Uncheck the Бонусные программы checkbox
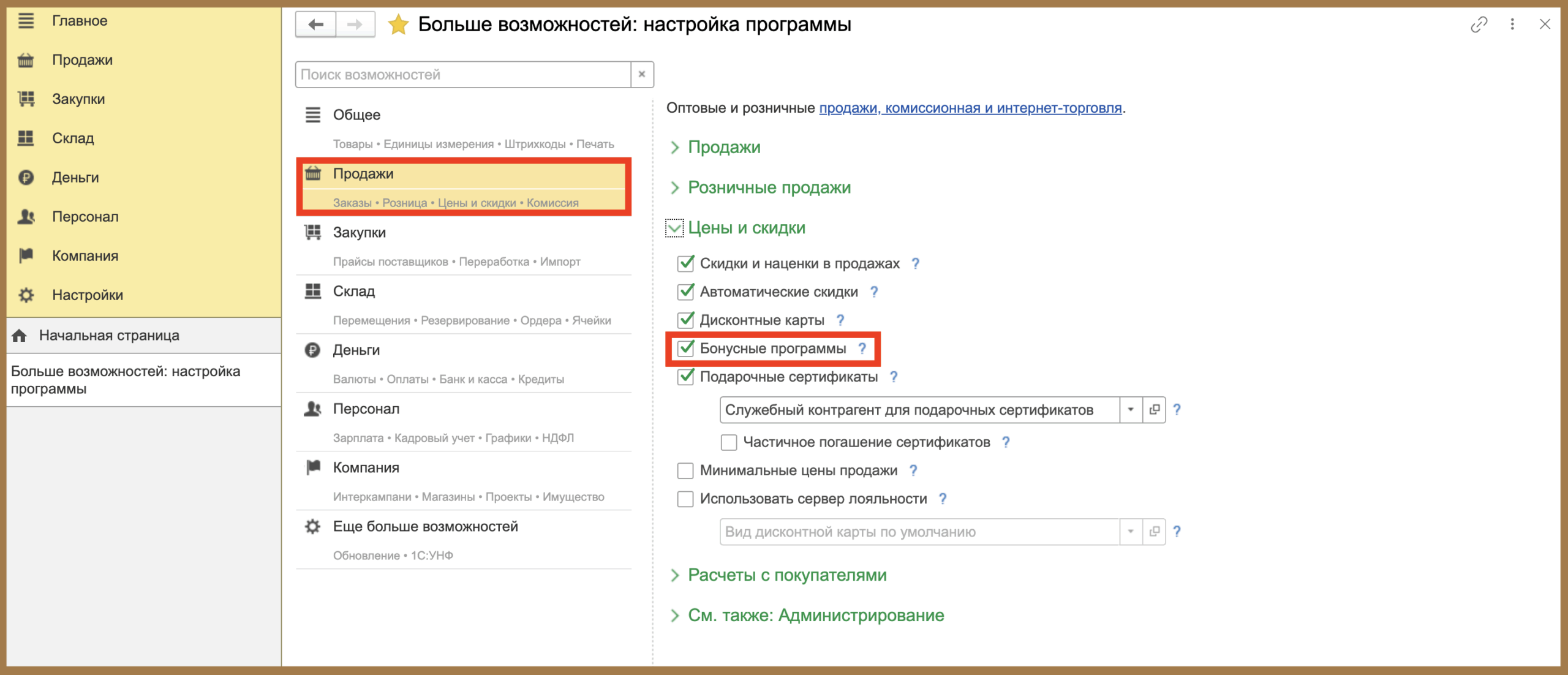 click(x=686, y=349)
